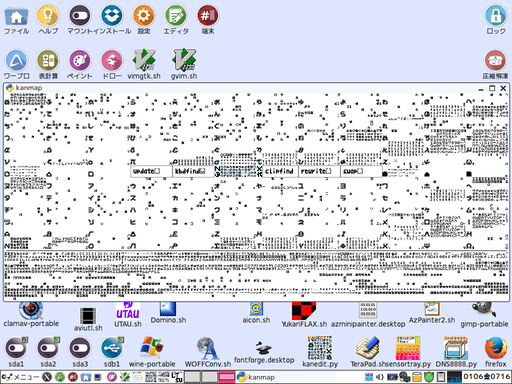Screen dimensions: 512x384
Task: Launch WOFFConv.sh desktop icon
Action: pos(207,348)
